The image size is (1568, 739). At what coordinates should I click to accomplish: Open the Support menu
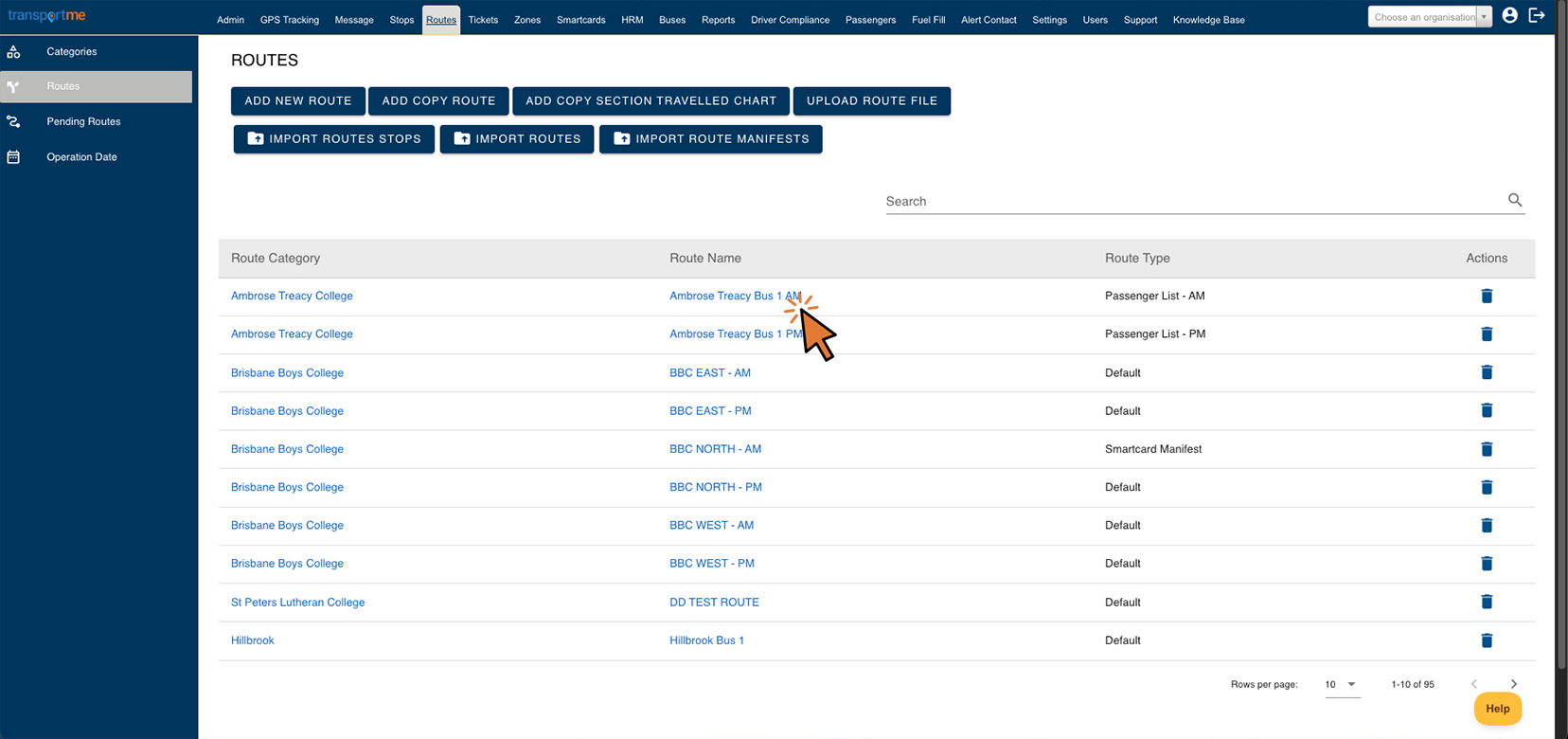(1141, 20)
